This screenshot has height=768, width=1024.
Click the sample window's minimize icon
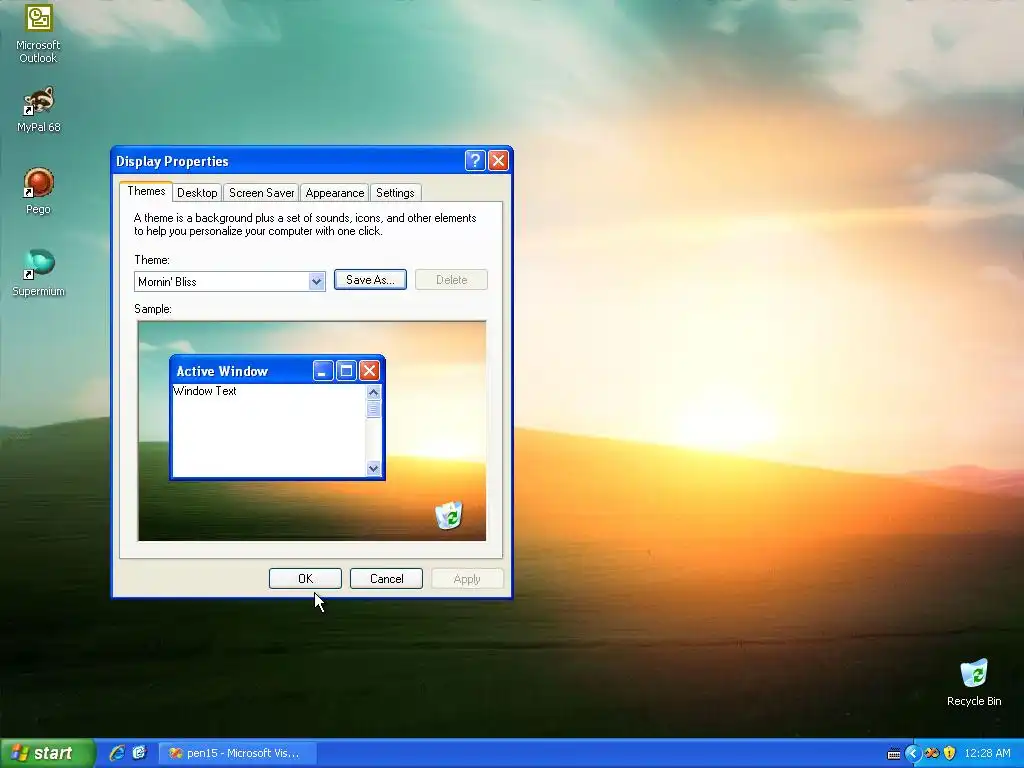(x=323, y=371)
